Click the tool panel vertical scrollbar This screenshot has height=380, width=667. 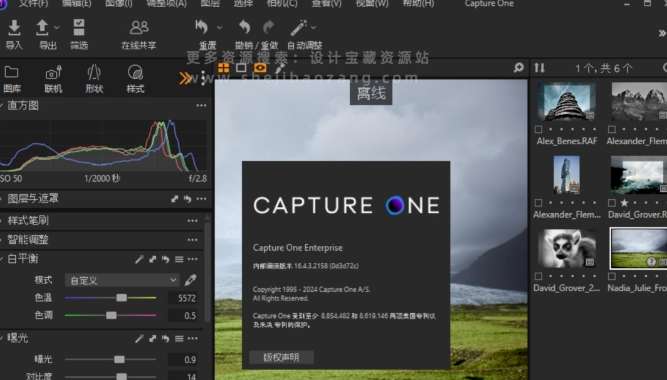tap(208, 272)
